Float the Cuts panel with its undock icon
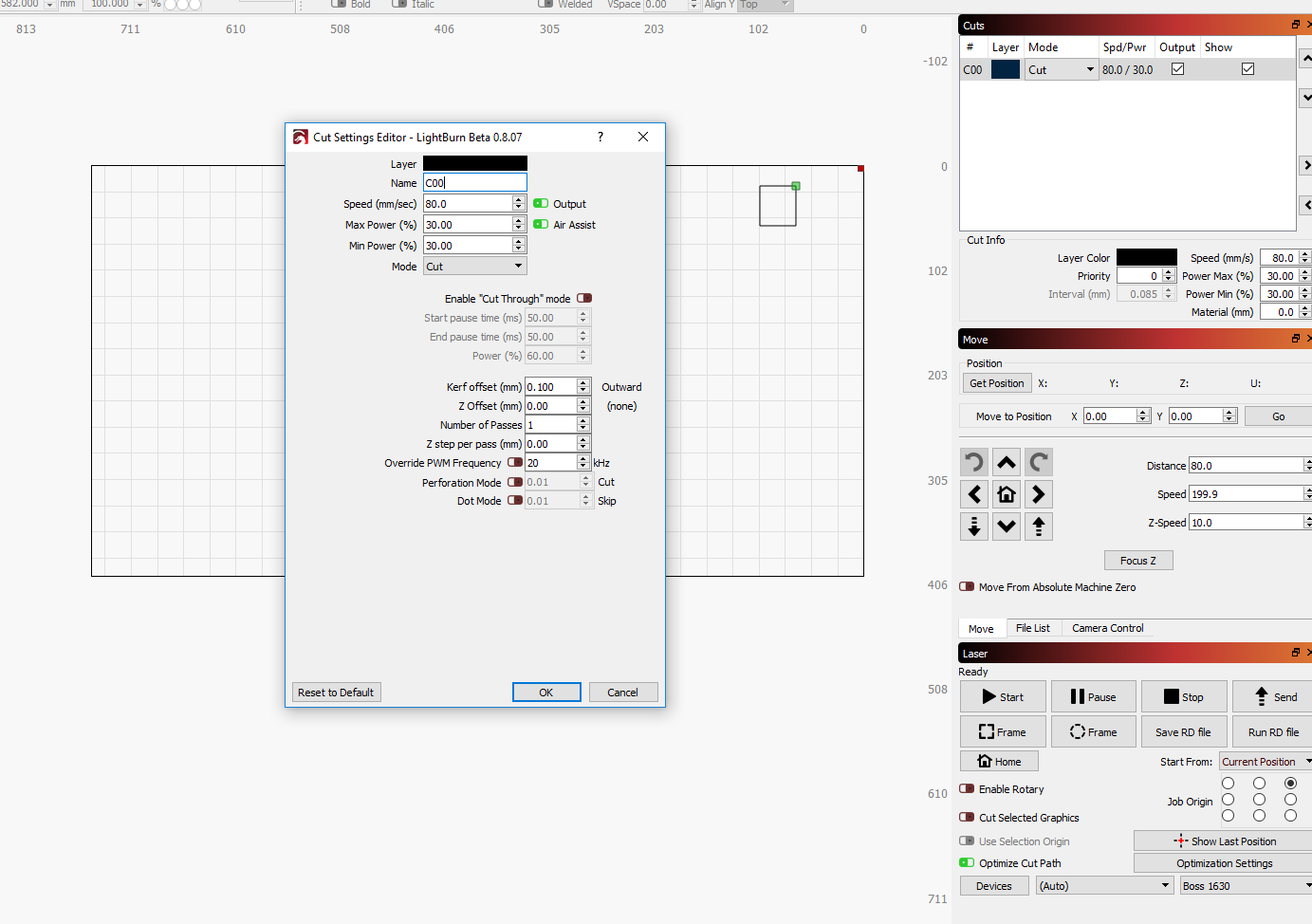Image resolution: width=1312 pixels, height=924 pixels. tap(1296, 25)
